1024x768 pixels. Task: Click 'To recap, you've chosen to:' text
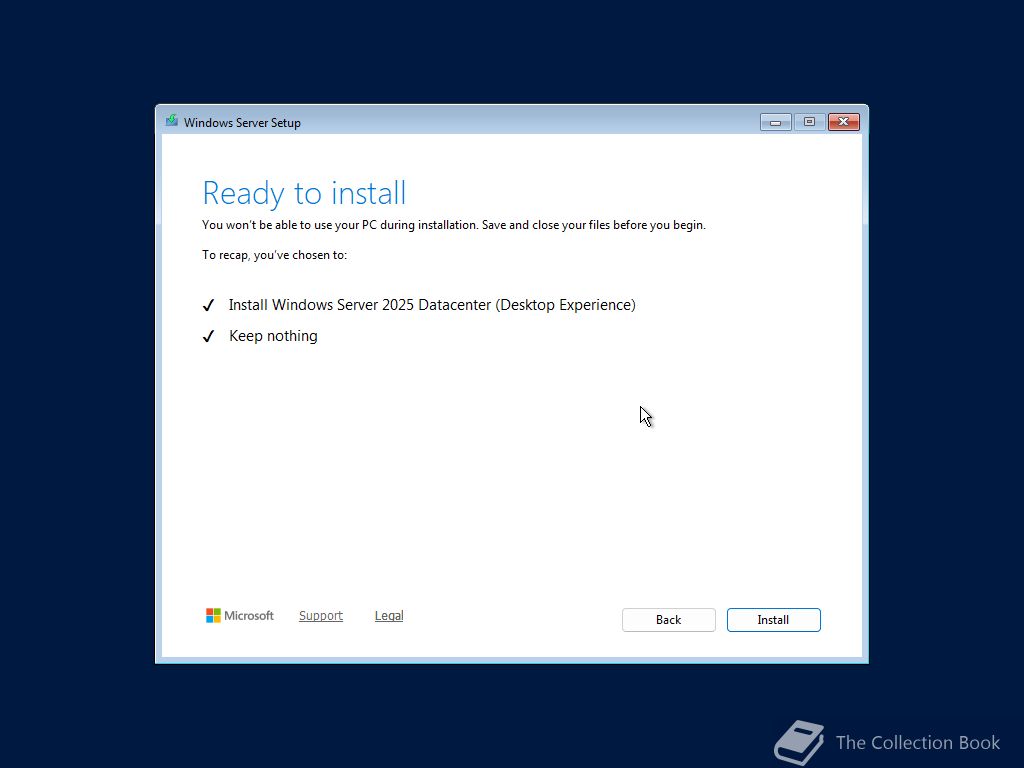pyautogui.click(x=274, y=255)
